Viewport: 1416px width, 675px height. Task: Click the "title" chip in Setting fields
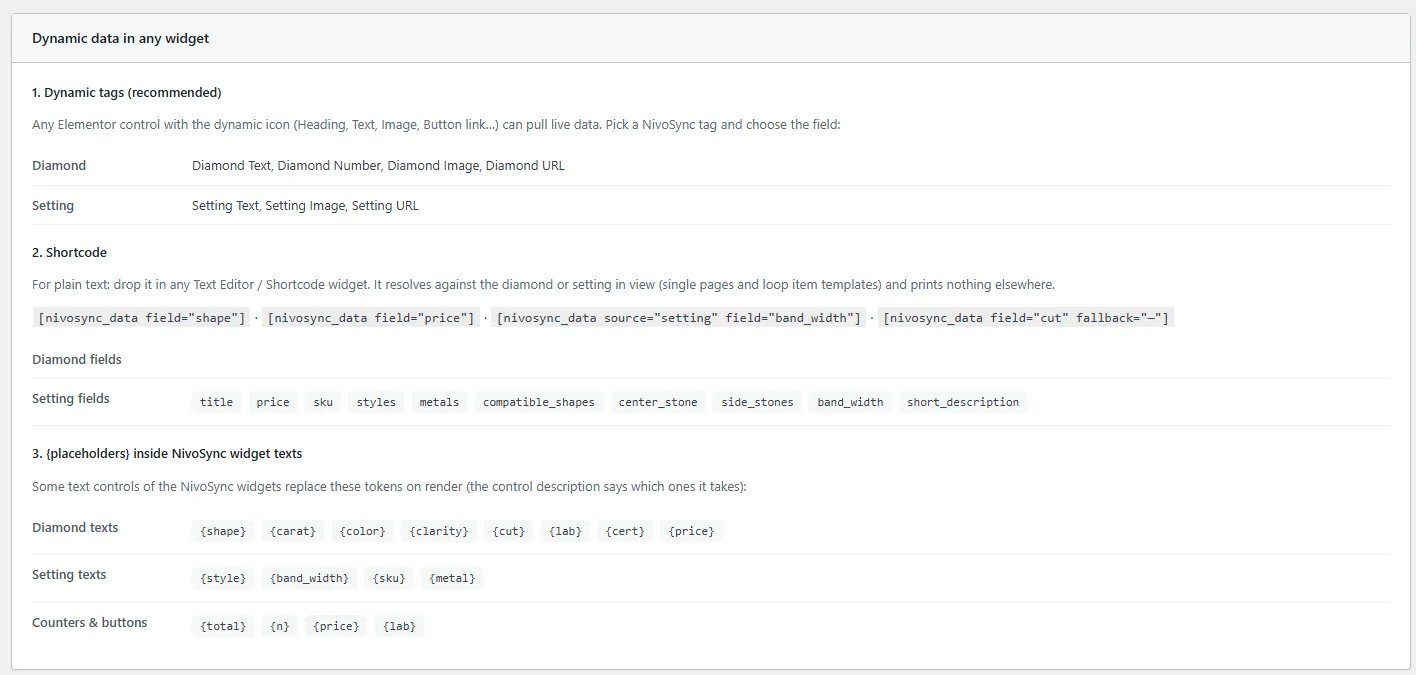pos(216,402)
